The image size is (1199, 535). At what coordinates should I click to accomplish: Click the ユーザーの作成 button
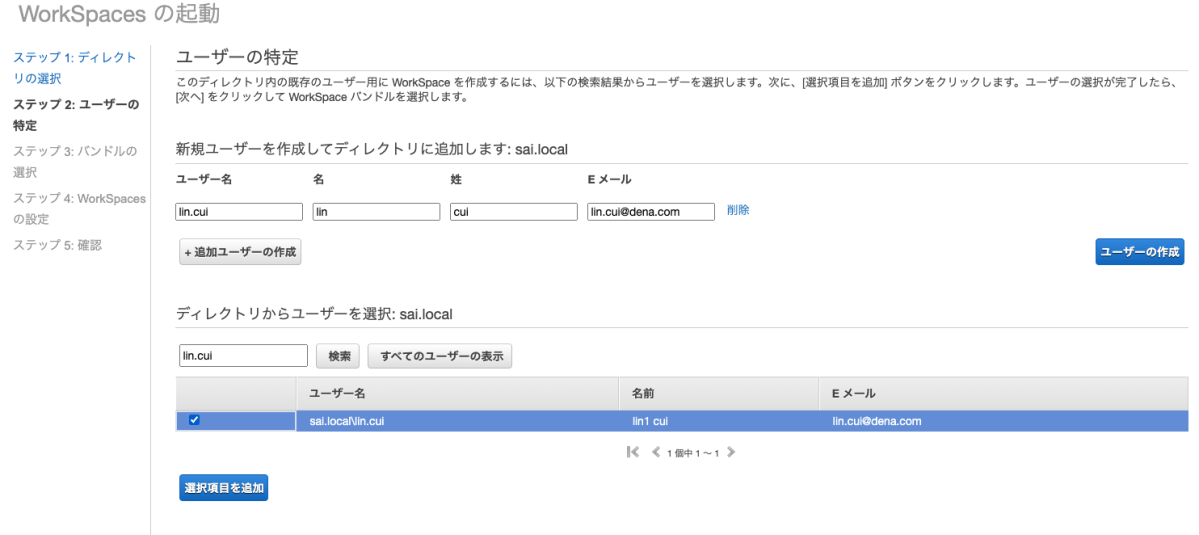[x=1139, y=251]
